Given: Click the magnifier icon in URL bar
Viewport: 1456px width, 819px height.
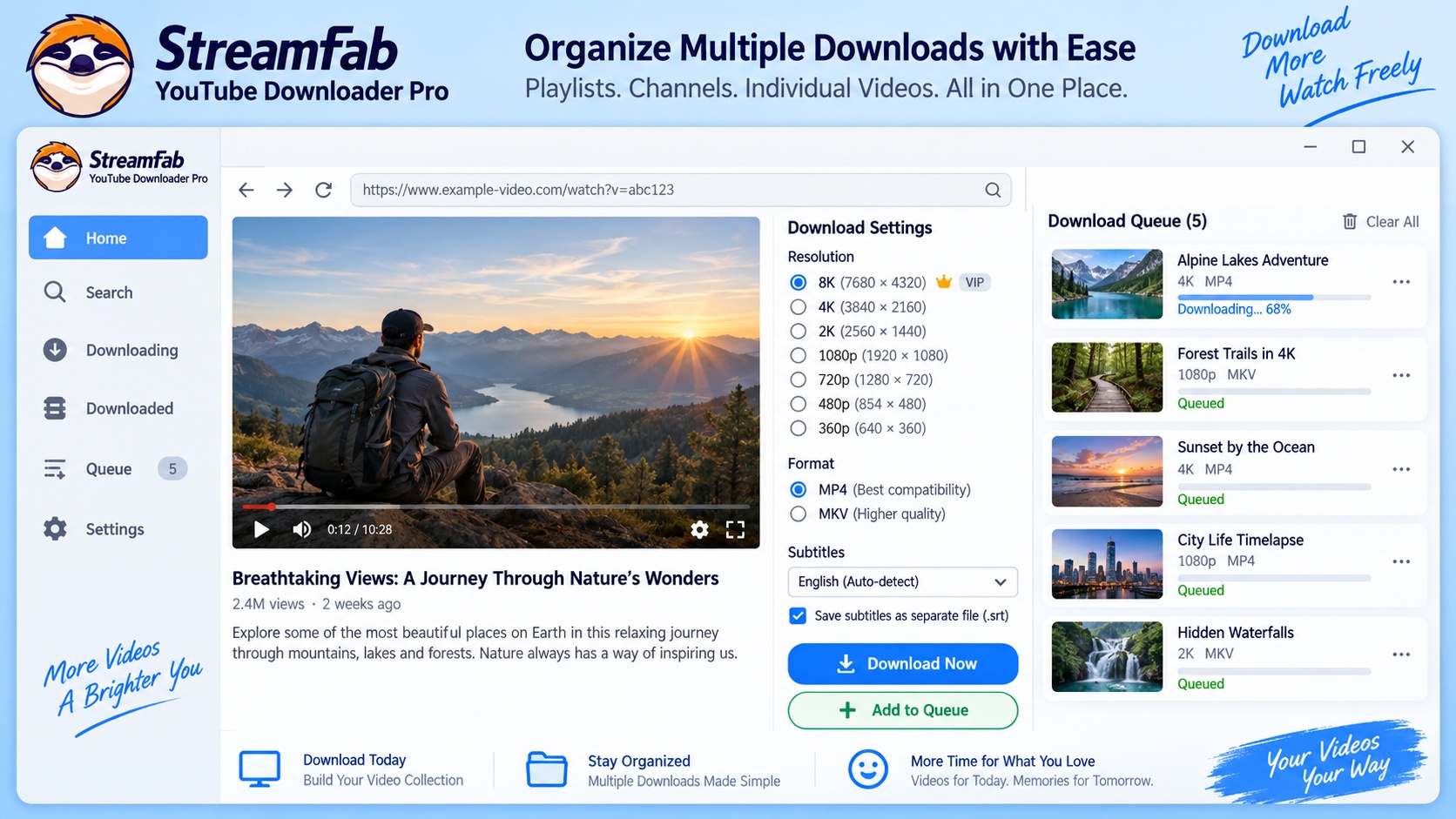Looking at the screenshot, I should tap(993, 190).
